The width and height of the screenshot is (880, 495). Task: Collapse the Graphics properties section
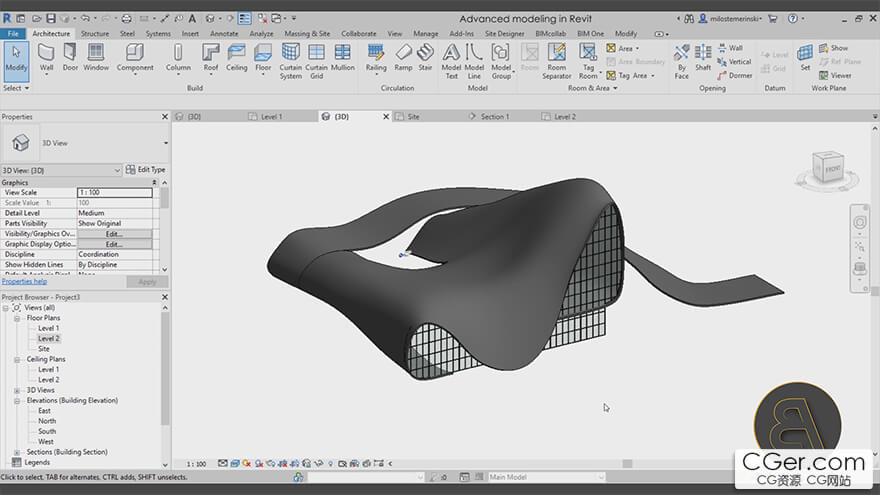(x=154, y=183)
